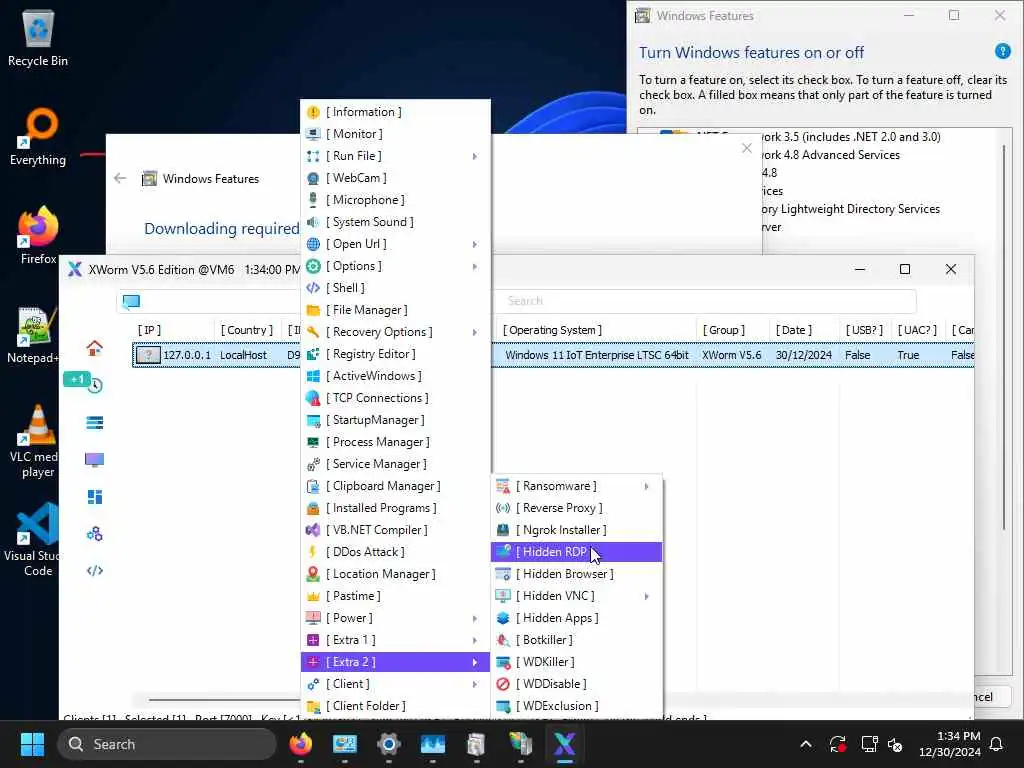Open the taskbar clock showing 1:34 PM

[950, 744]
